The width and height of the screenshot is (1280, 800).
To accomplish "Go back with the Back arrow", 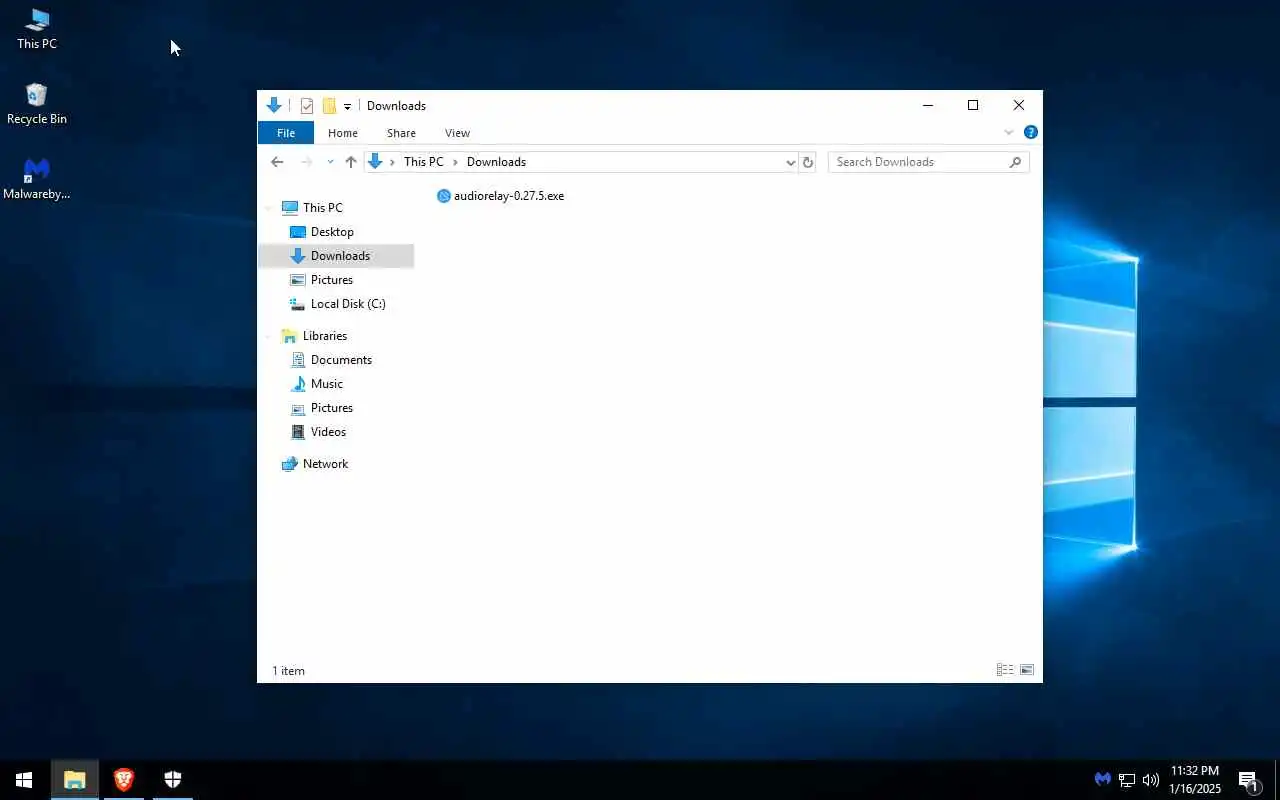I will click(277, 162).
